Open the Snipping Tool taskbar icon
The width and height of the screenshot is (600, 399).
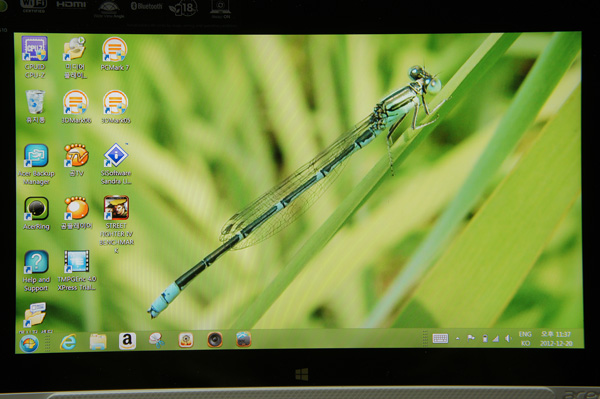pos(157,340)
